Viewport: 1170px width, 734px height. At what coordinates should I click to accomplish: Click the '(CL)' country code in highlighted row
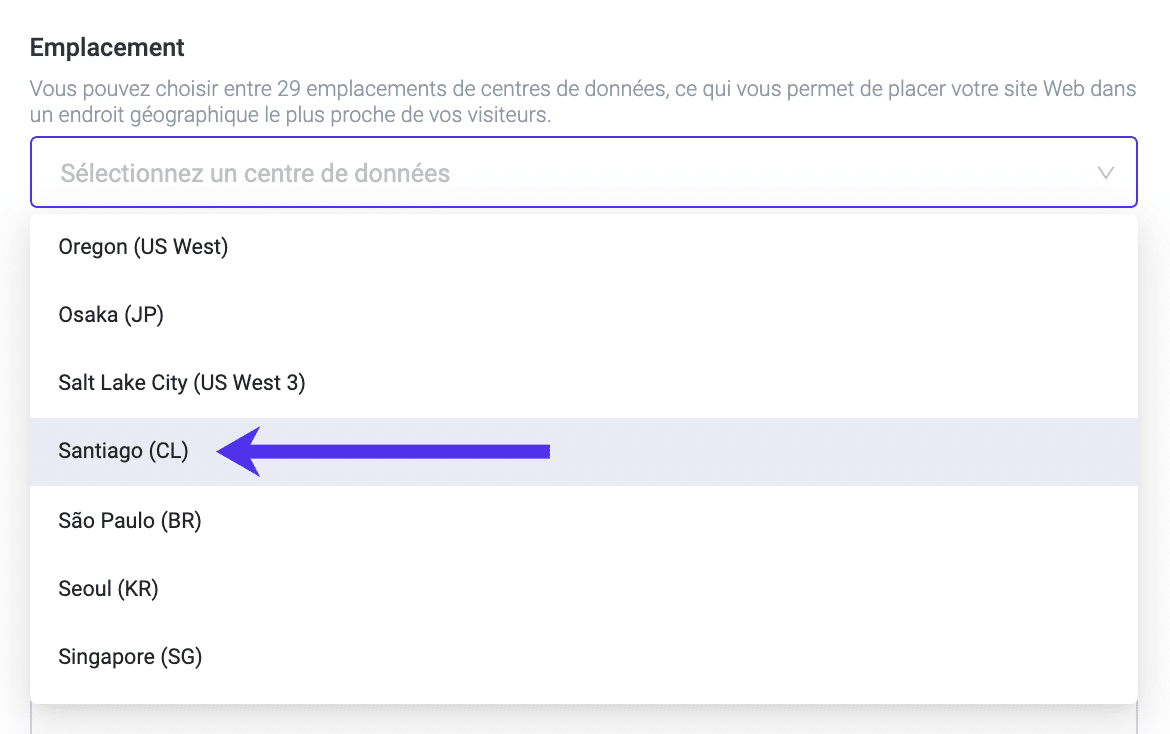coord(168,452)
